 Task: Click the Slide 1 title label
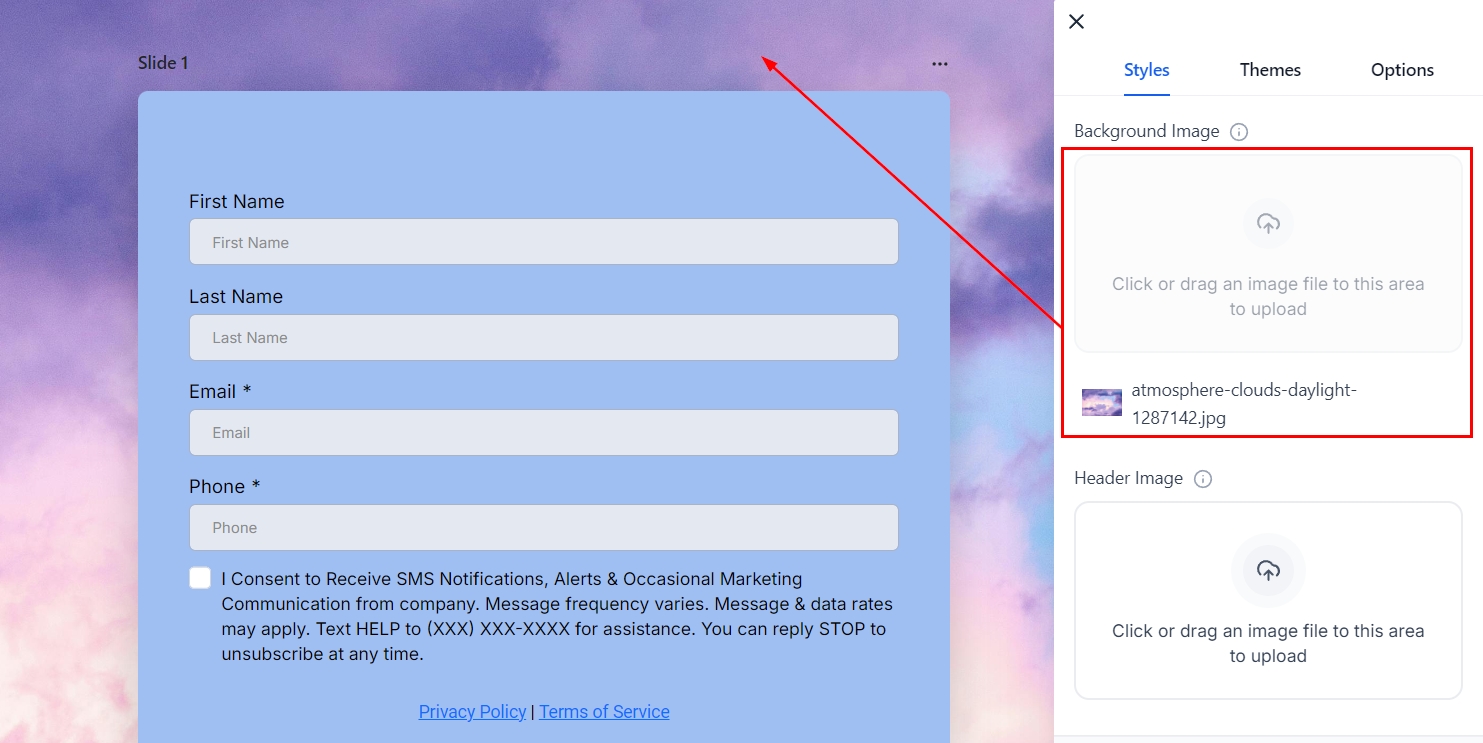click(x=163, y=63)
